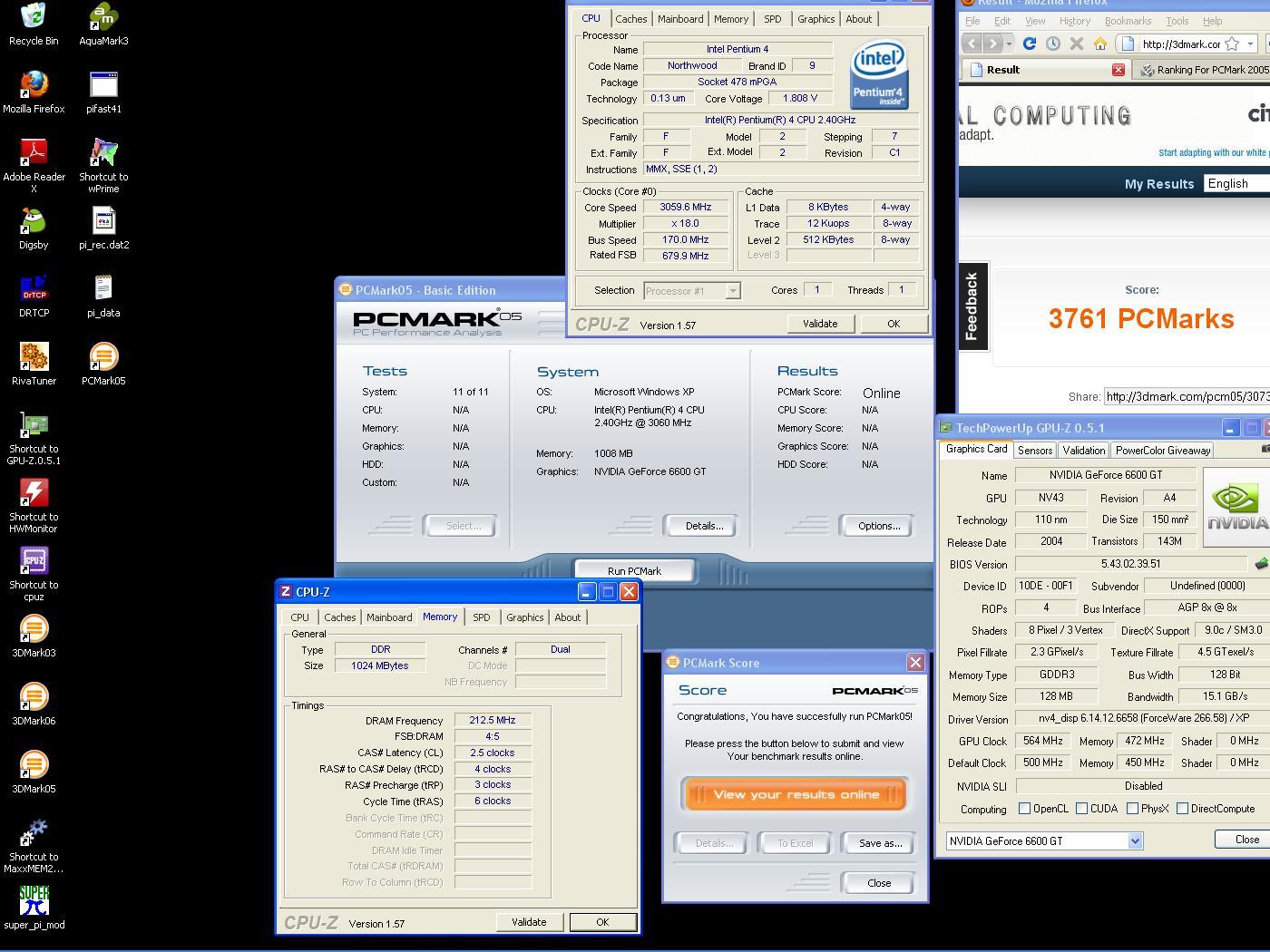Click Firefox home icon
Viewport: 1270px width, 952px height.
tap(1100, 44)
